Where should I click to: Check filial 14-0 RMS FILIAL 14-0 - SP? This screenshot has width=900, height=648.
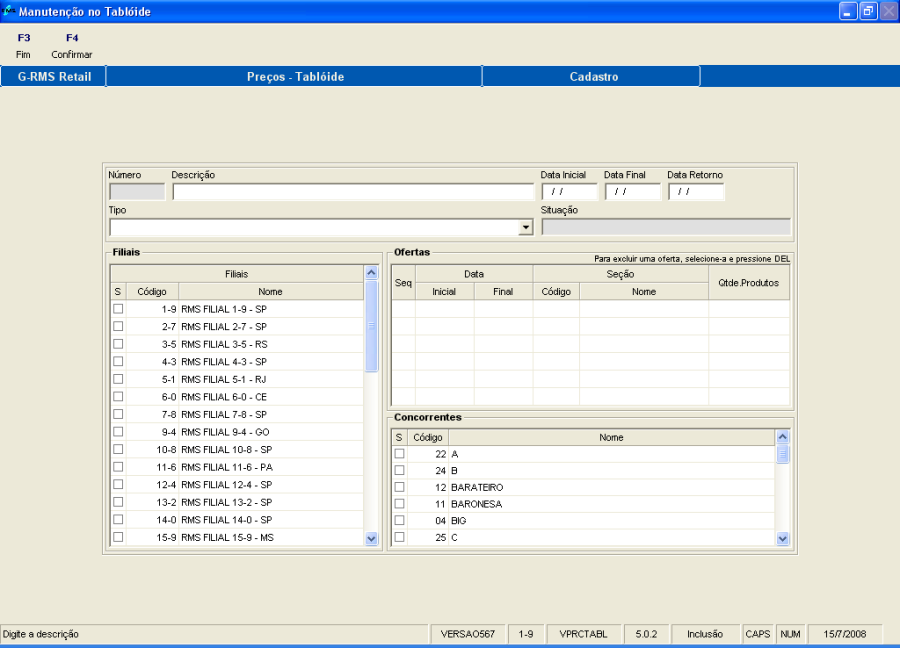coord(118,519)
